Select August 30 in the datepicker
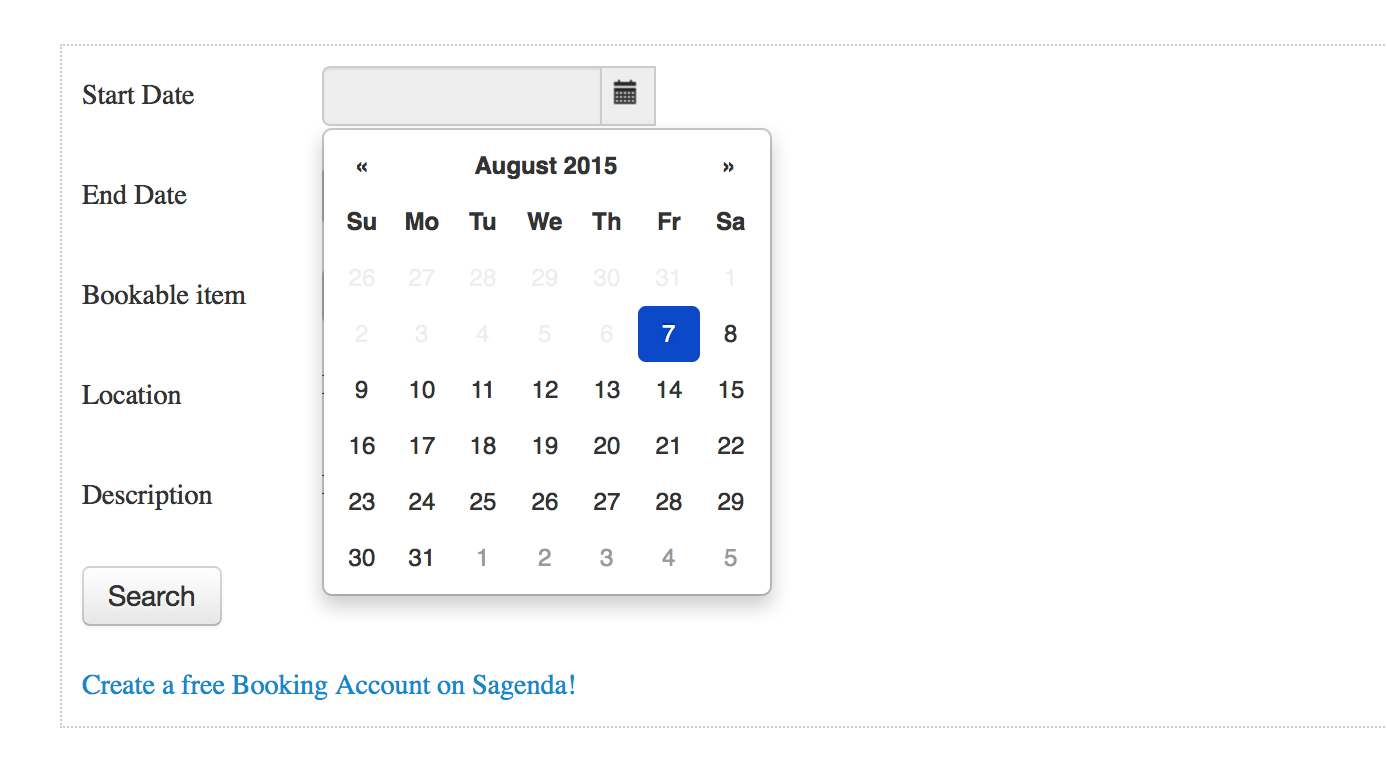Viewport: 1387px width, 767px height. [362, 558]
